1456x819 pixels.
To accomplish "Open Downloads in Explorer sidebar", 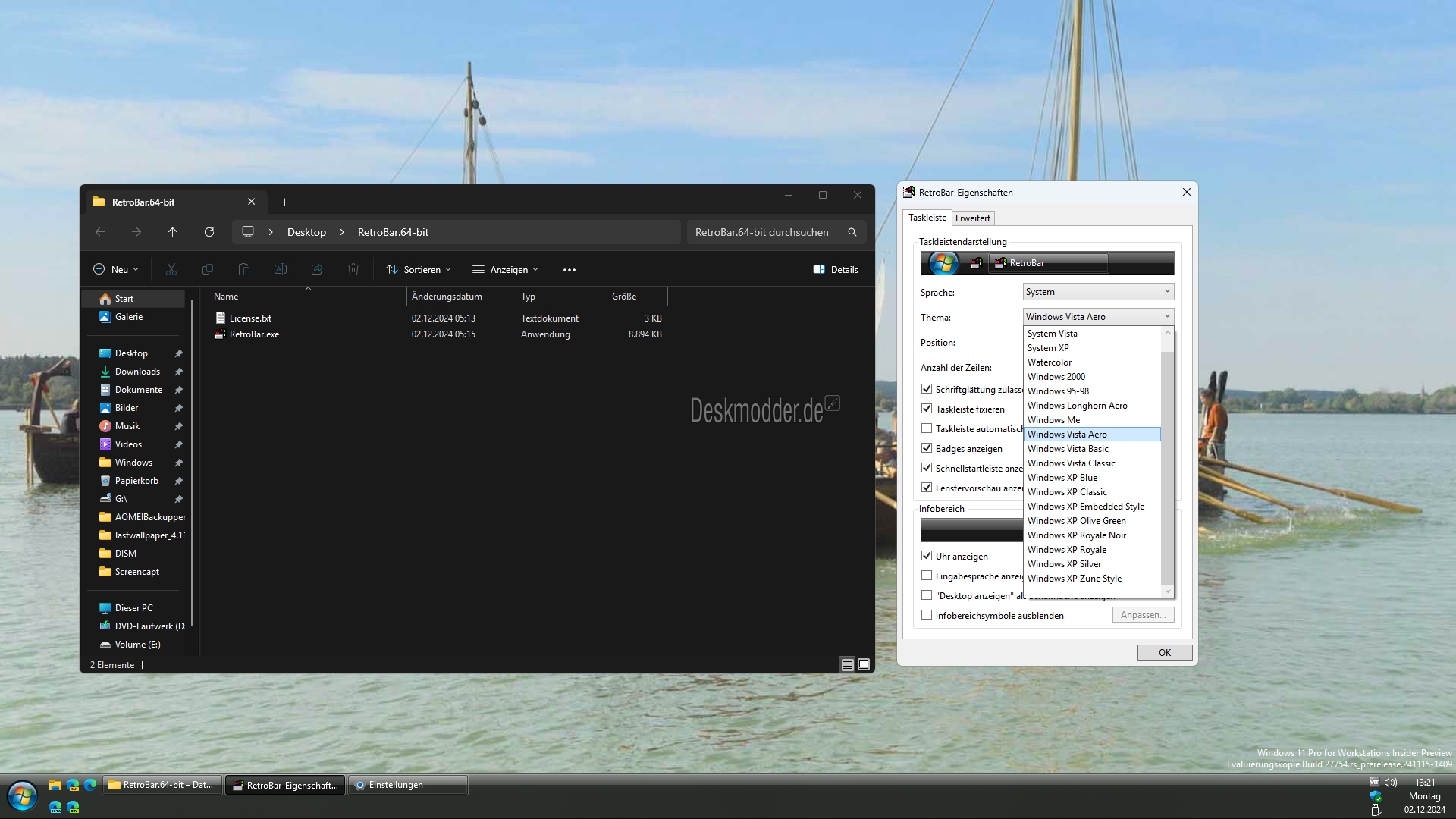I will coord(137,372).
